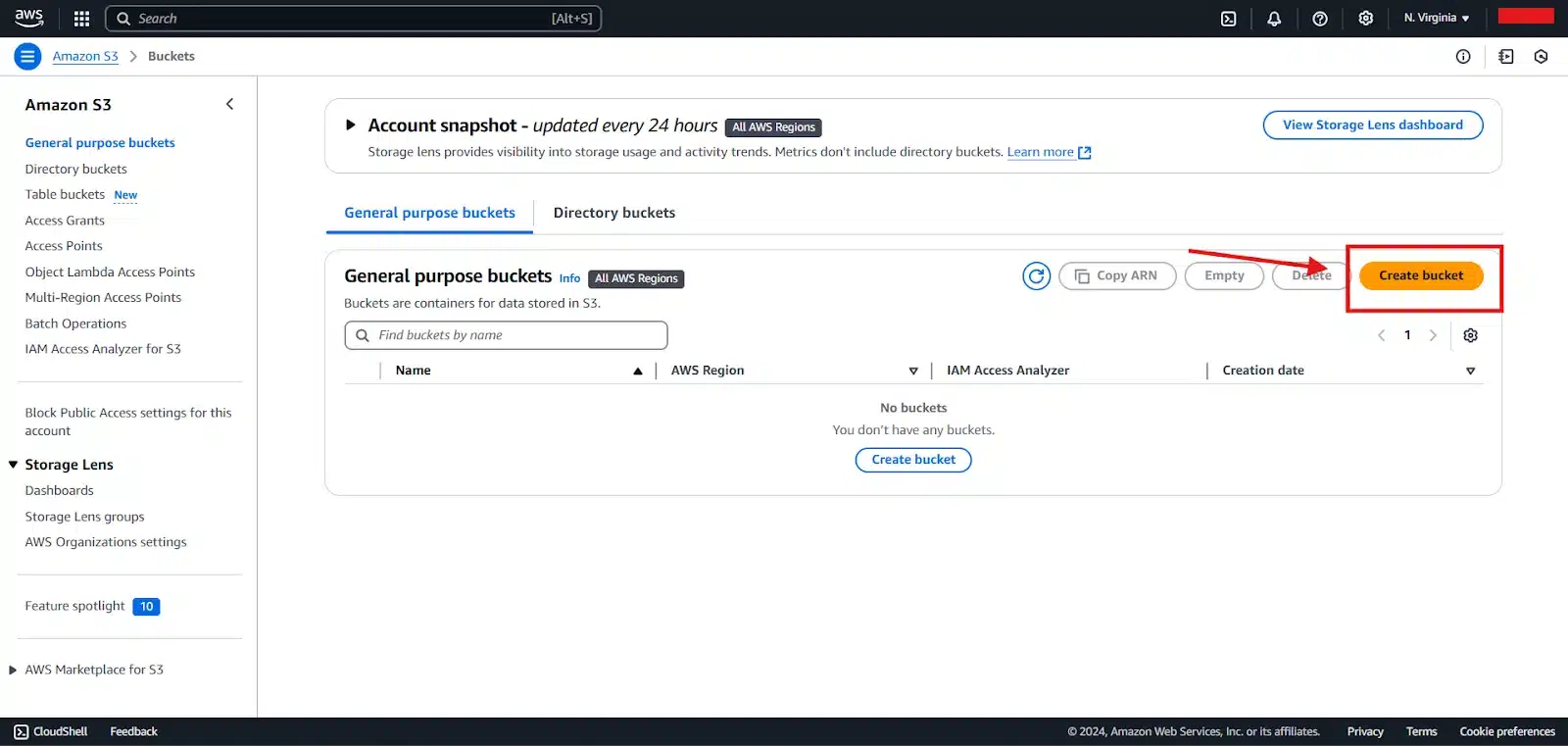
Task: Expand AWS Marketplace for S3
Action: click(13, 671)
